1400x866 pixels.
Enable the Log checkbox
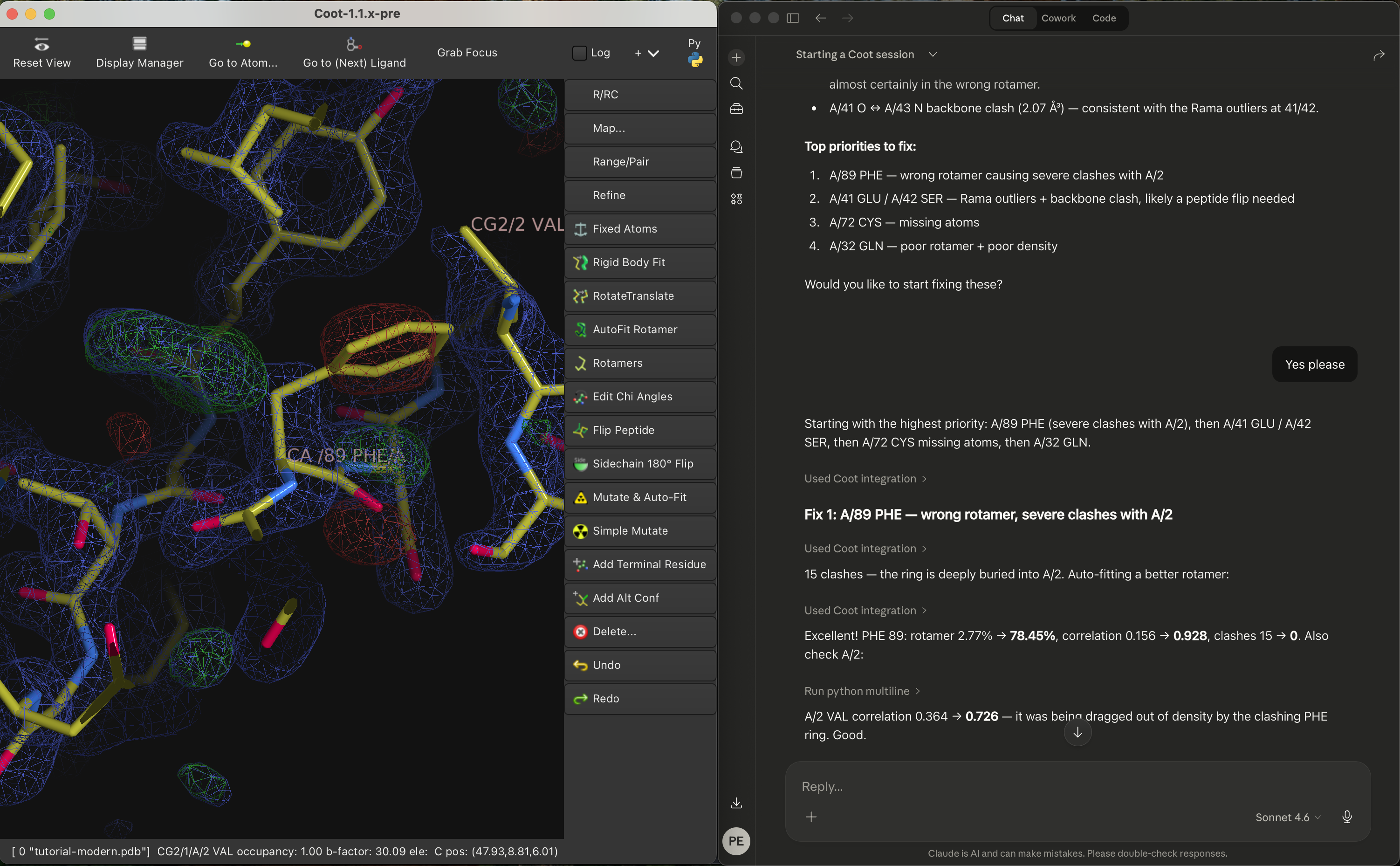coord(579,53)
